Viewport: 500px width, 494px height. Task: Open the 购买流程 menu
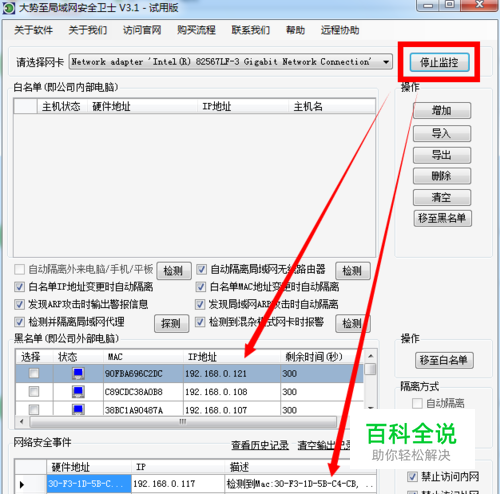pyautogui.click(x=196, y=30)
